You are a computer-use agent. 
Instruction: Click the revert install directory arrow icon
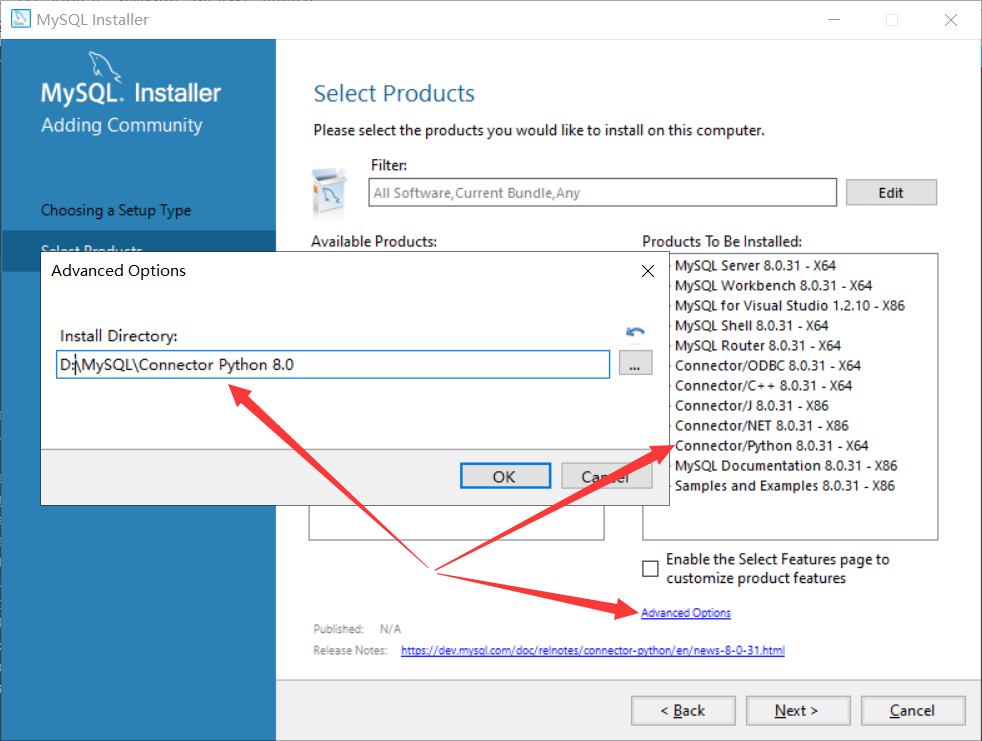(x=635, y=332)
